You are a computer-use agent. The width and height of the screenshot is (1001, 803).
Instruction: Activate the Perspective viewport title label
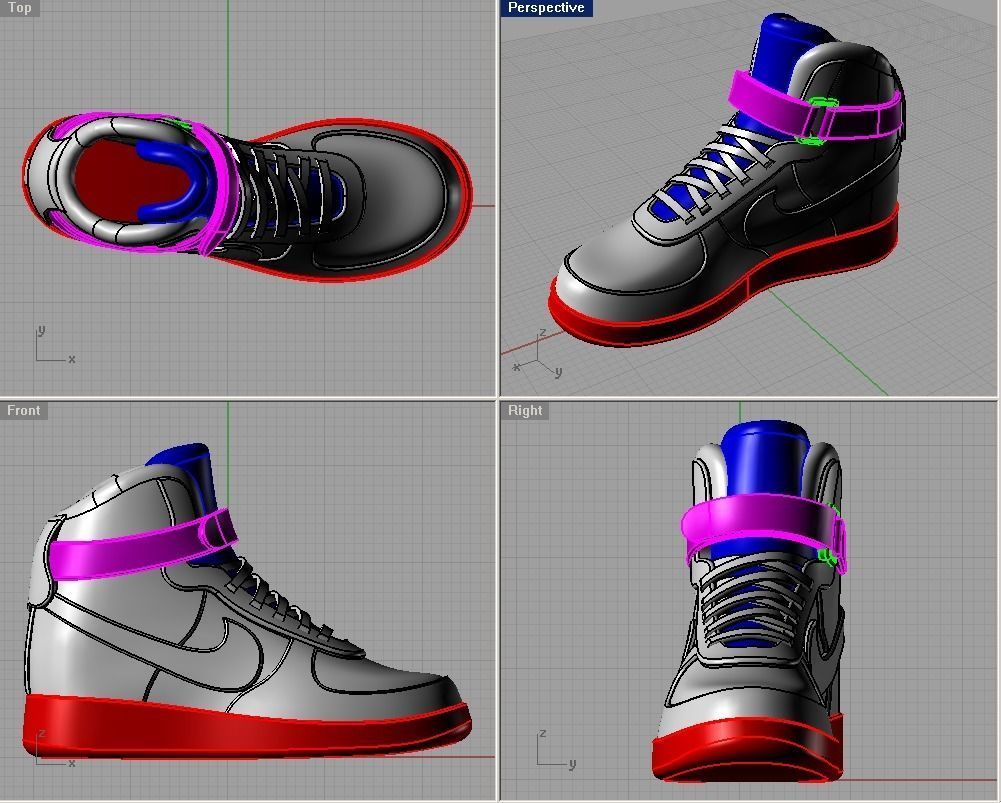tap(546, 8)
